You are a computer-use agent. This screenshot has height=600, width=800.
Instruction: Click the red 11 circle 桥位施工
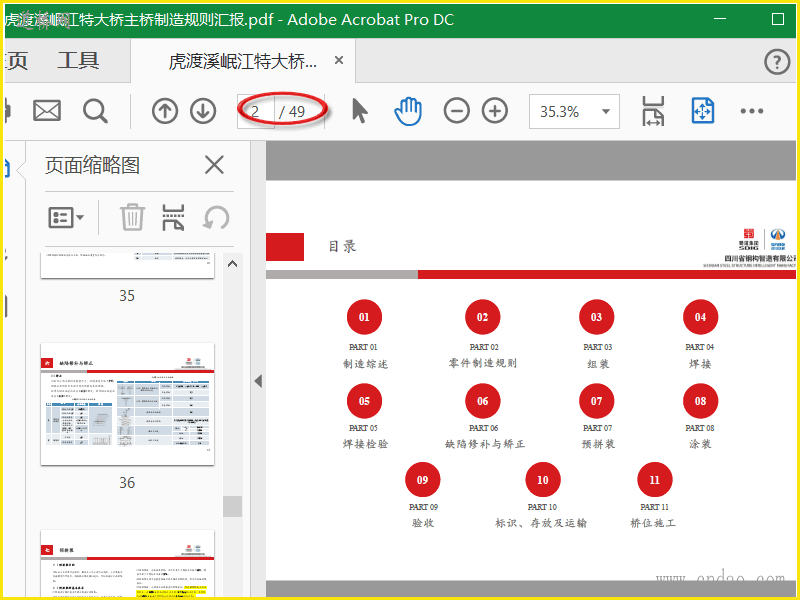[x=655, y=480]
